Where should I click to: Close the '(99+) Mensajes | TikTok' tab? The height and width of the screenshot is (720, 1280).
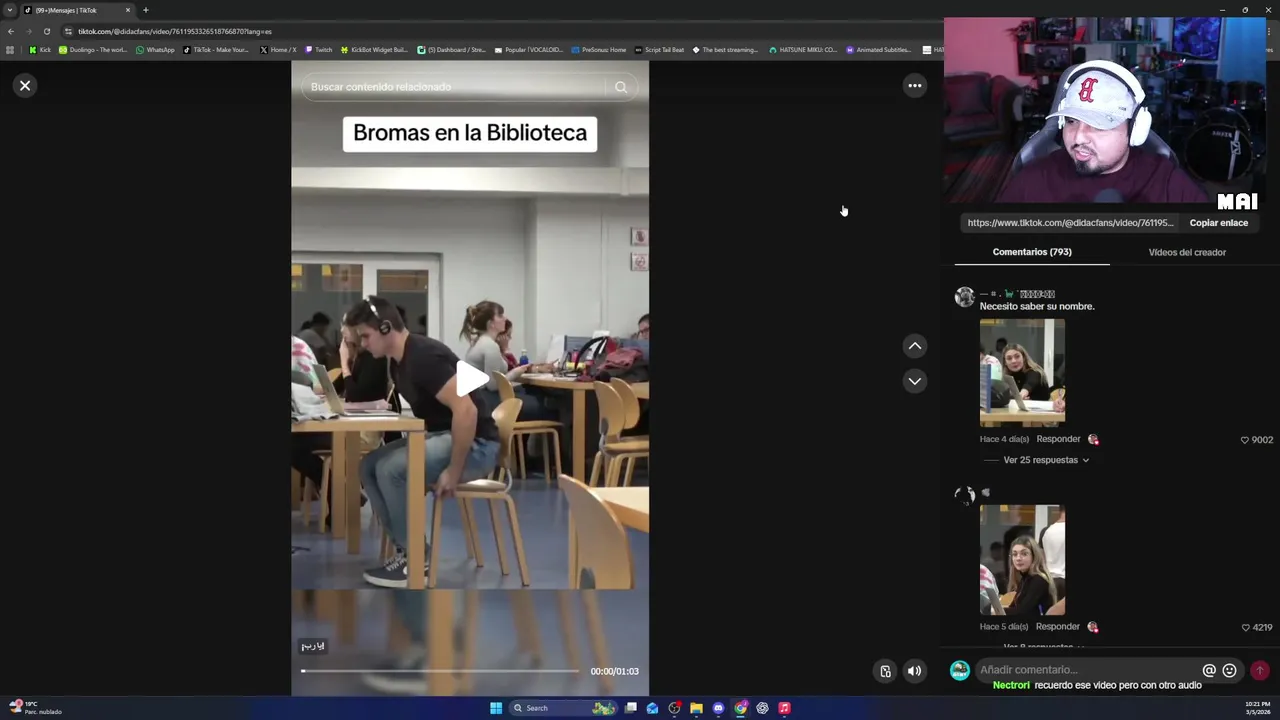127,10
